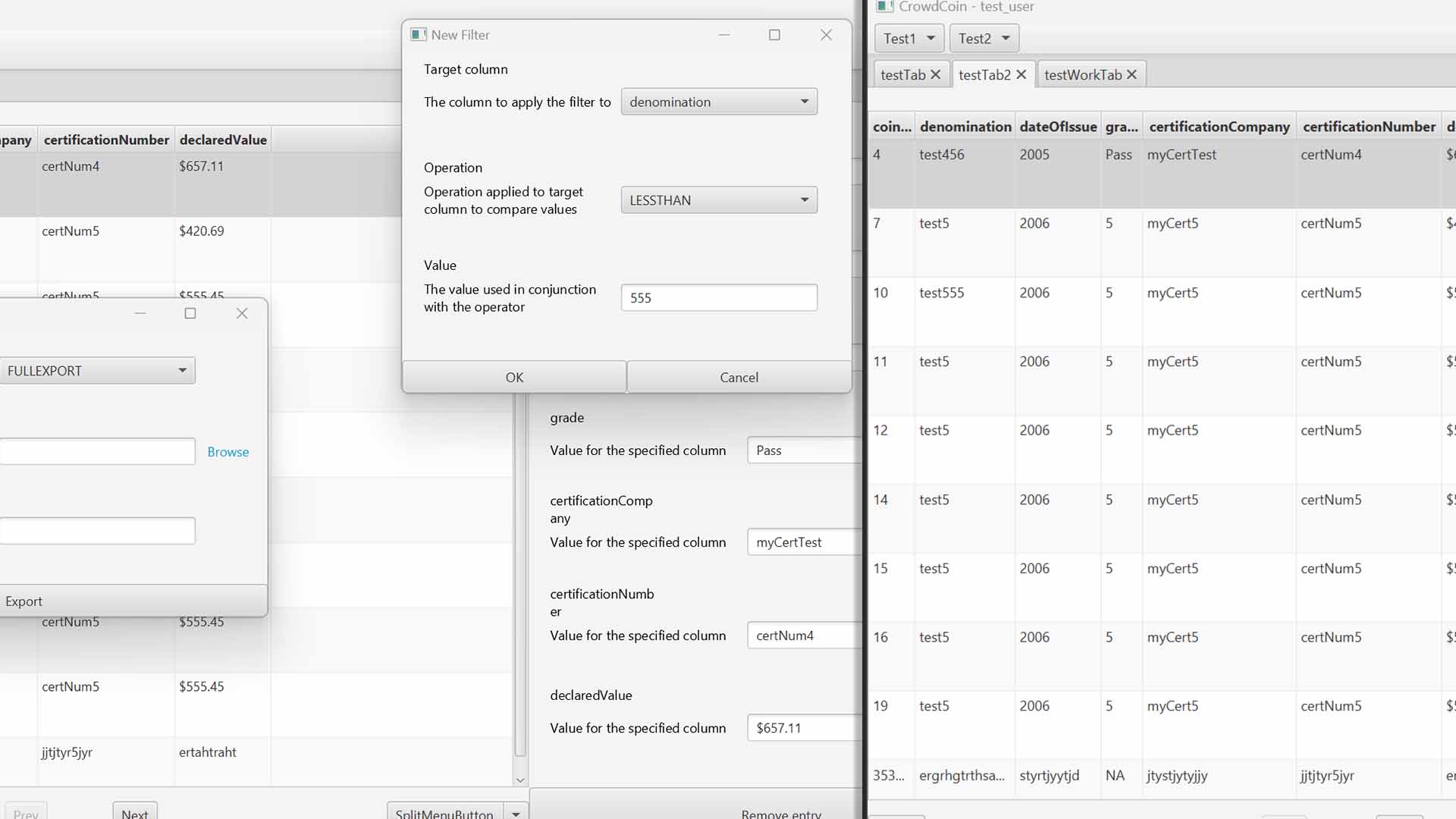Open the Test1 menu button
The image size is (1456, 819).
pos(908,38)
